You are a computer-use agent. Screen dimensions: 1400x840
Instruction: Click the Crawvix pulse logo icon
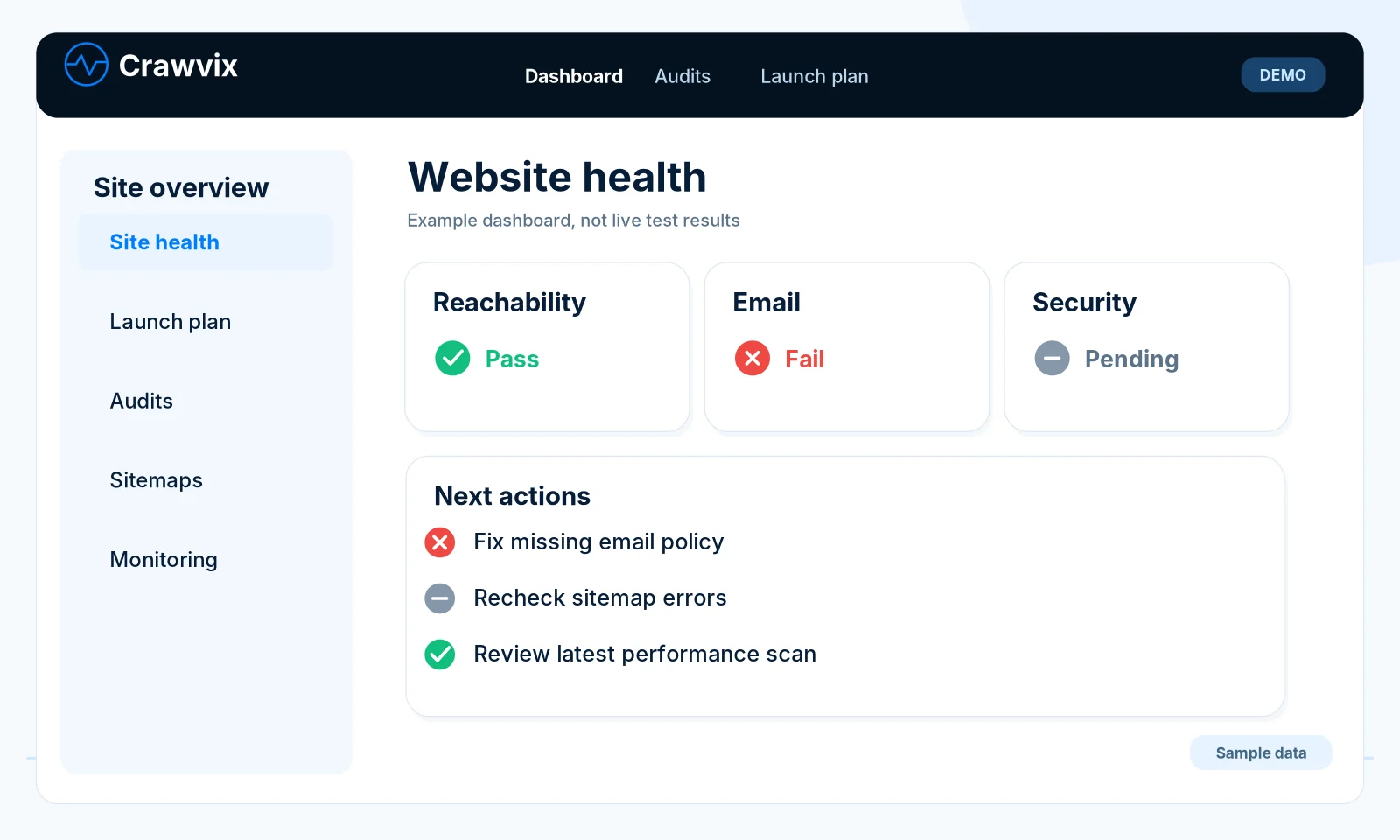click(x=86, y=65)
